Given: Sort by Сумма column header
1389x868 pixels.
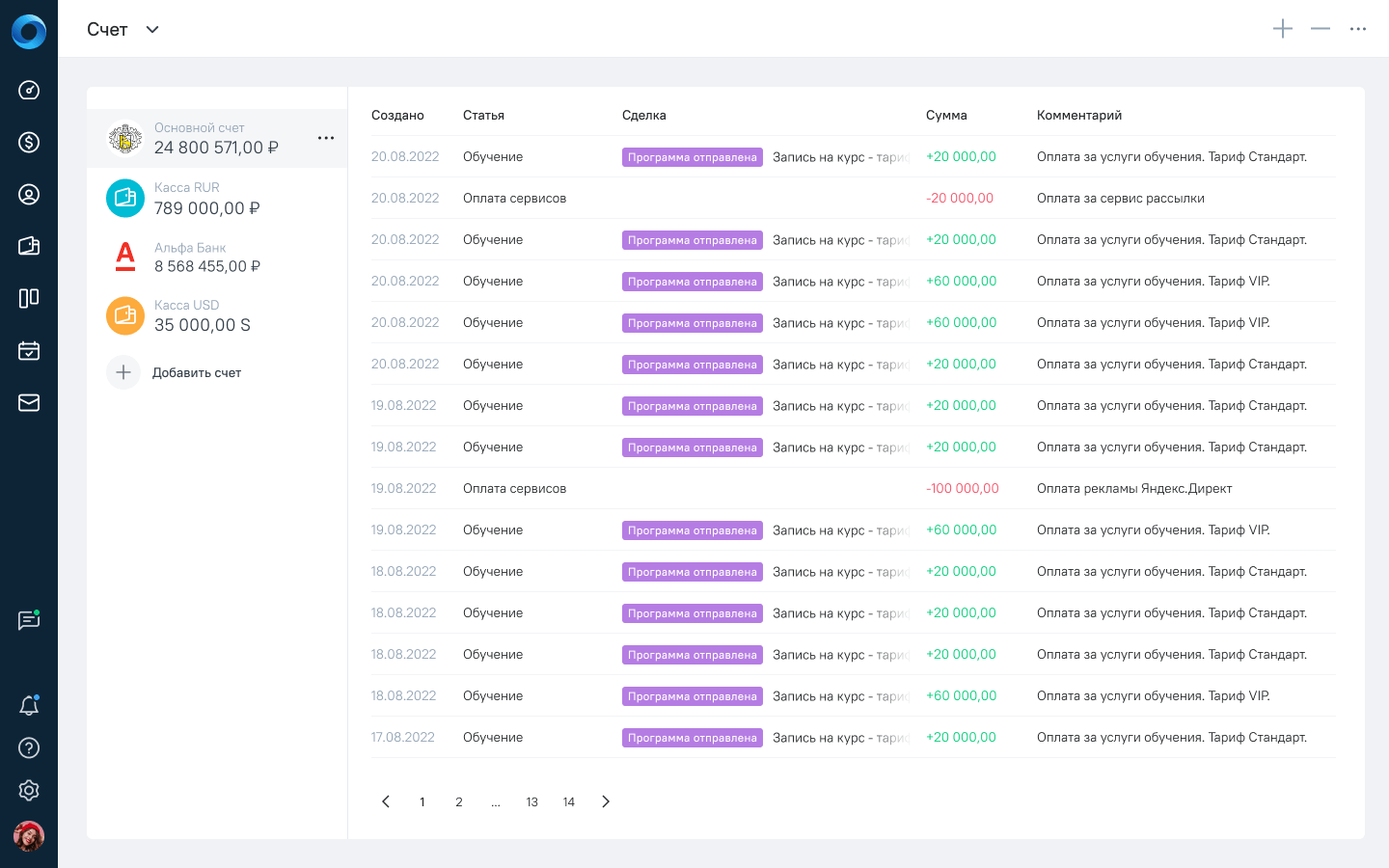Looking at the screenshot, I should (946, 115).
